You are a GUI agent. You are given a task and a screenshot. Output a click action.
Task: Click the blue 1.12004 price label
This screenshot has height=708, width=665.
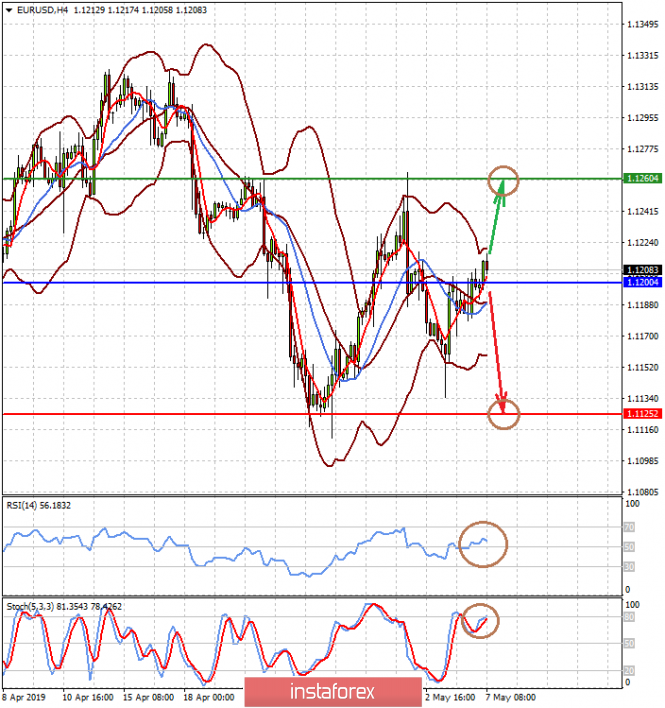640,283
